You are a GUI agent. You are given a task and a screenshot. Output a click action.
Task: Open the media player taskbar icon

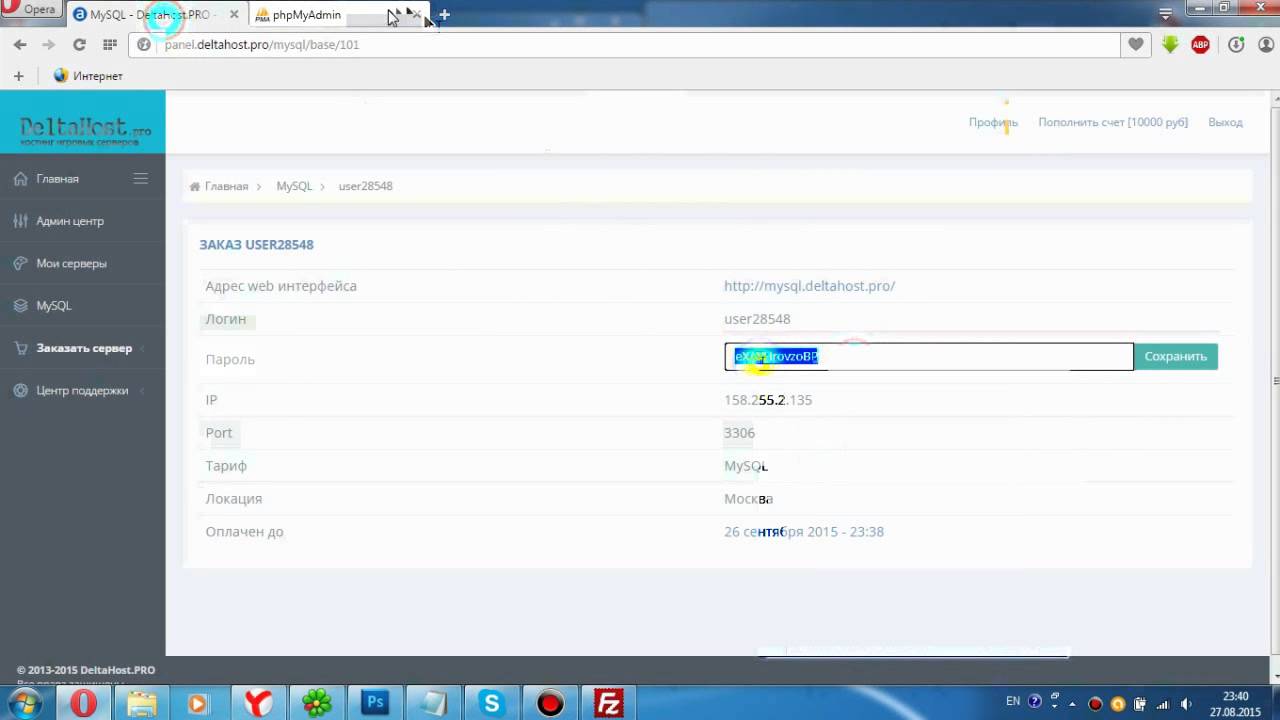coord(197,704)
